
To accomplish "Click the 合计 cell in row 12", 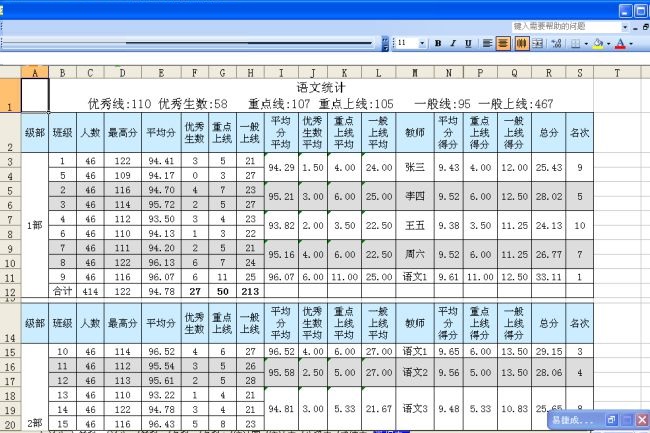I will [x=62, y=291].
